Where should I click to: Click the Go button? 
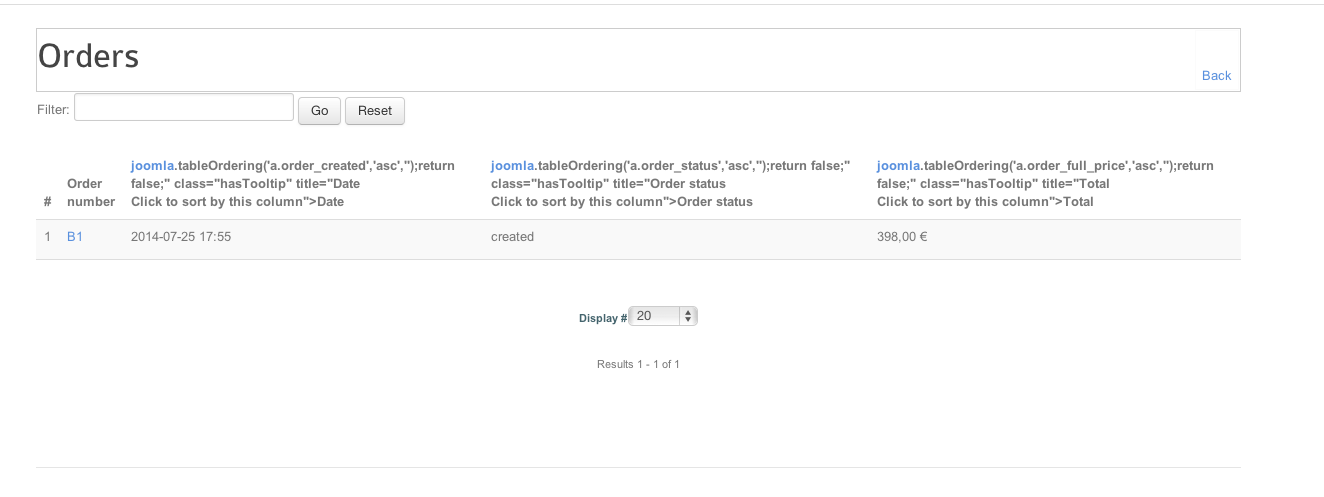(x=320, y=110)
